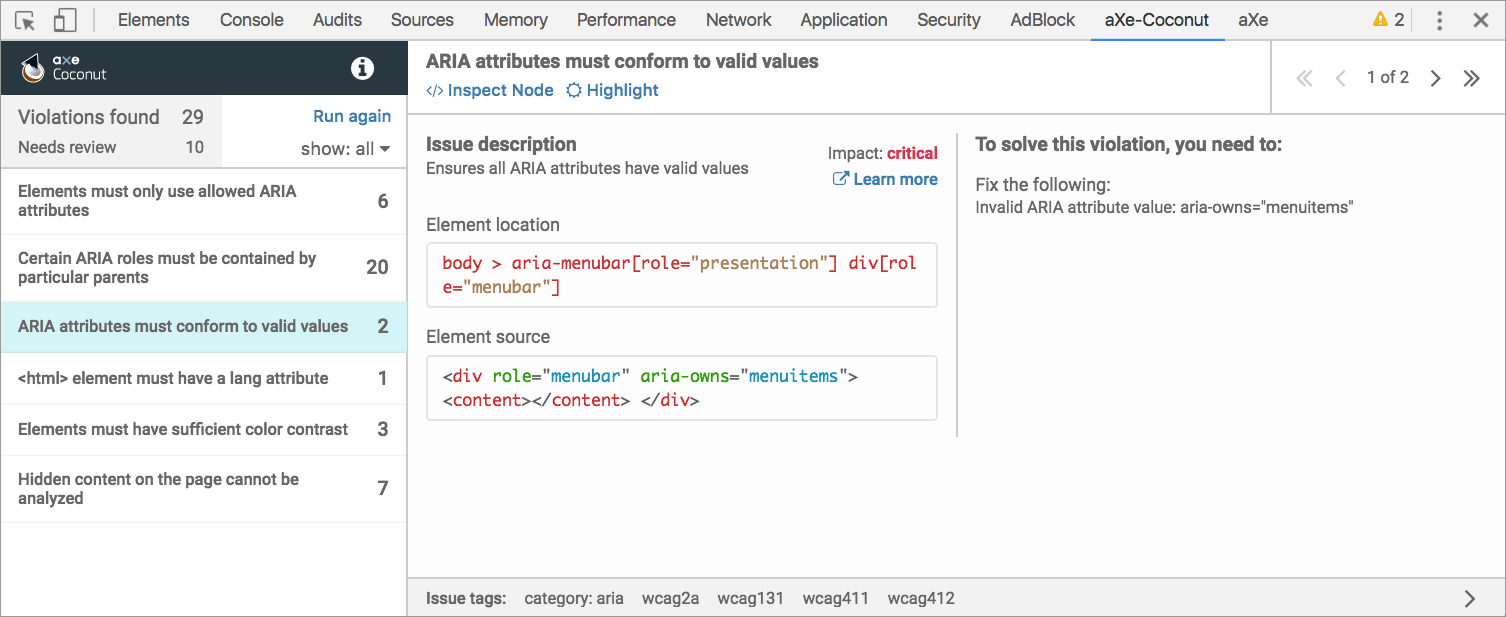Click the Highlight button
The width and height of the screenshot is (1506, 617).
tap(612, 90)
